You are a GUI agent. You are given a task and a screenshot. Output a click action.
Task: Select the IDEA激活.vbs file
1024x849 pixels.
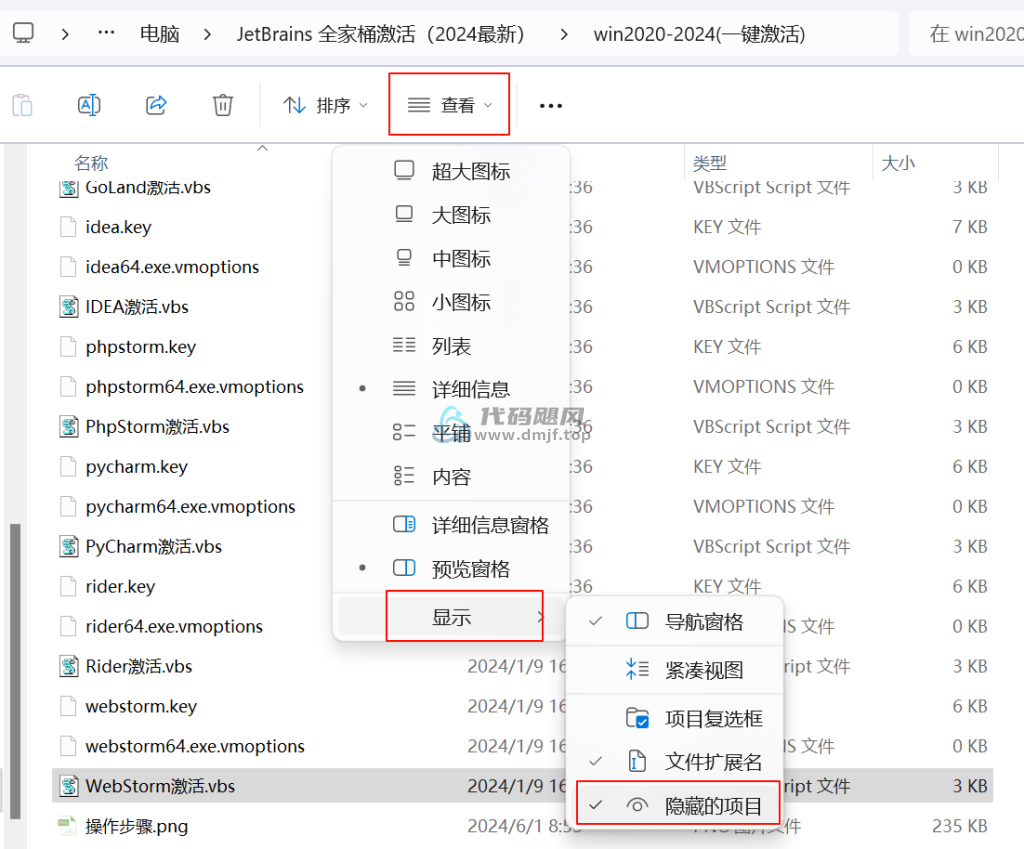tap(136, 307)
